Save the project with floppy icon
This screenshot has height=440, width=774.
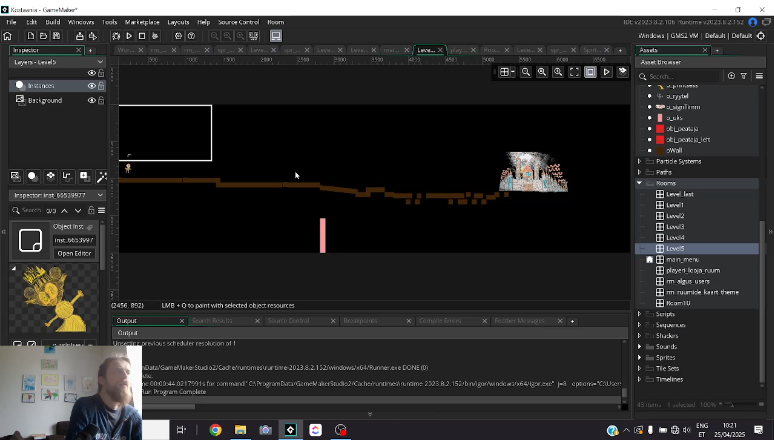(x=56, y=36)
